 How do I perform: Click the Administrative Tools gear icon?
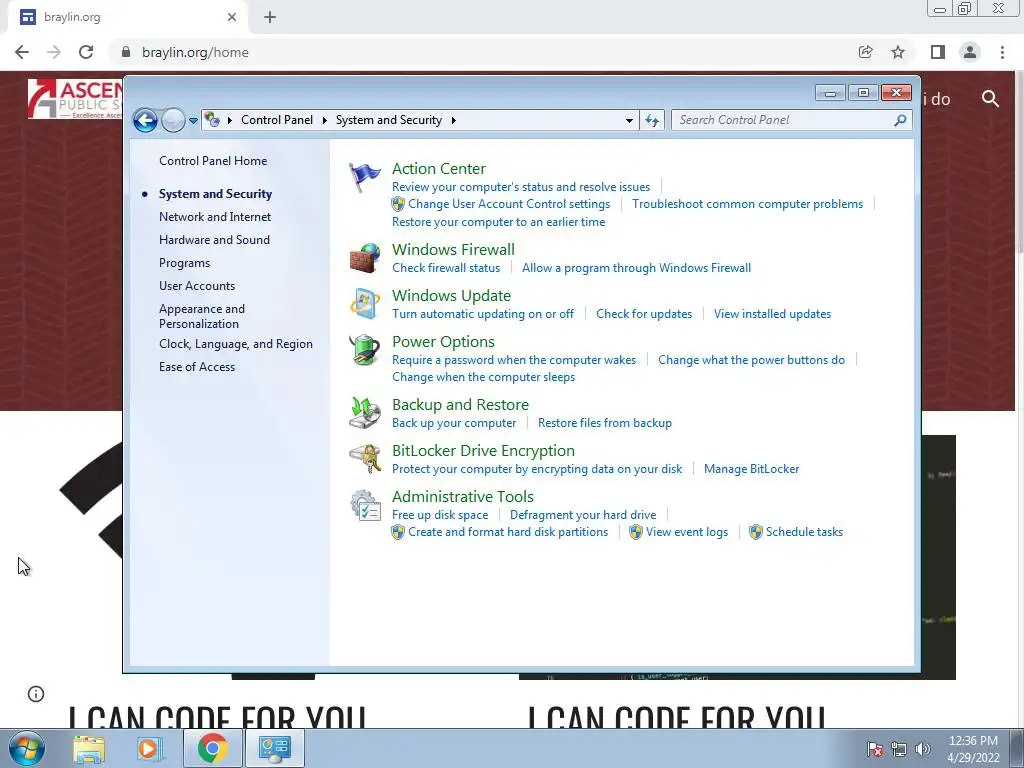364,505
